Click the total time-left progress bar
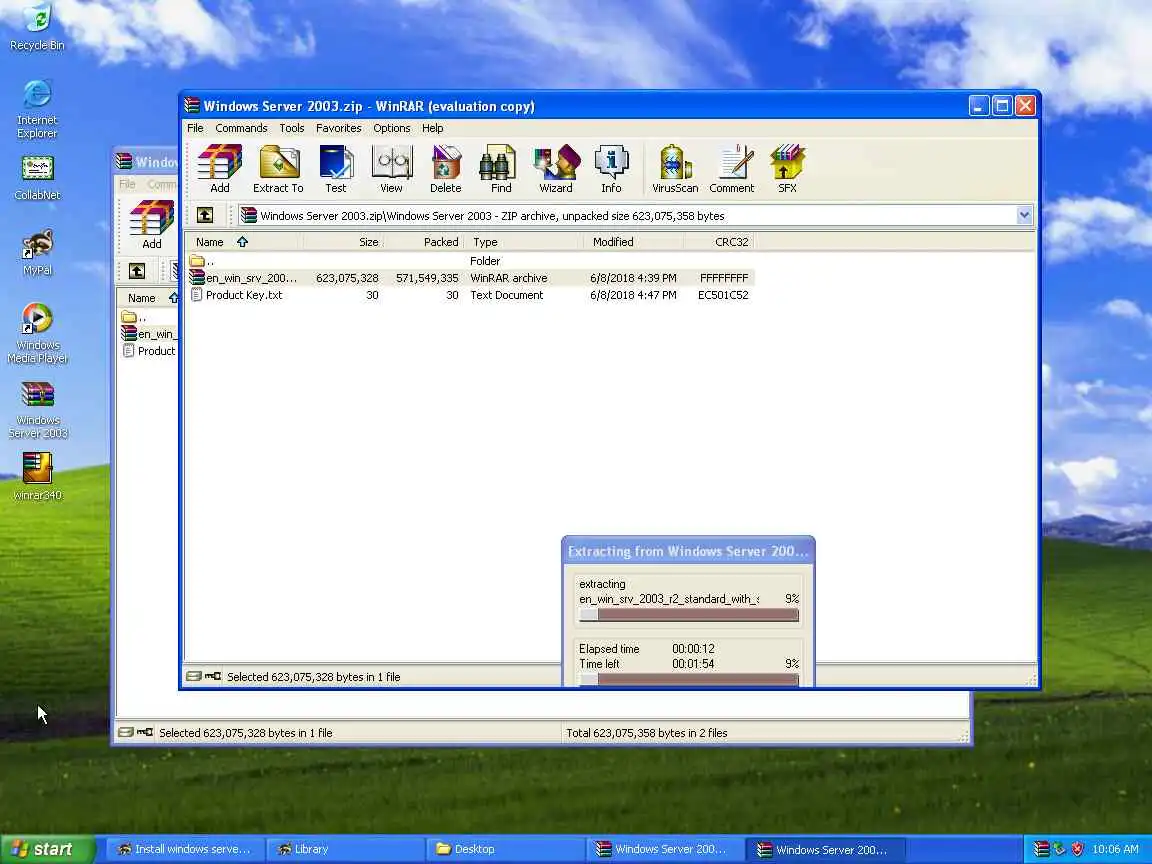 tap(688, 680)
